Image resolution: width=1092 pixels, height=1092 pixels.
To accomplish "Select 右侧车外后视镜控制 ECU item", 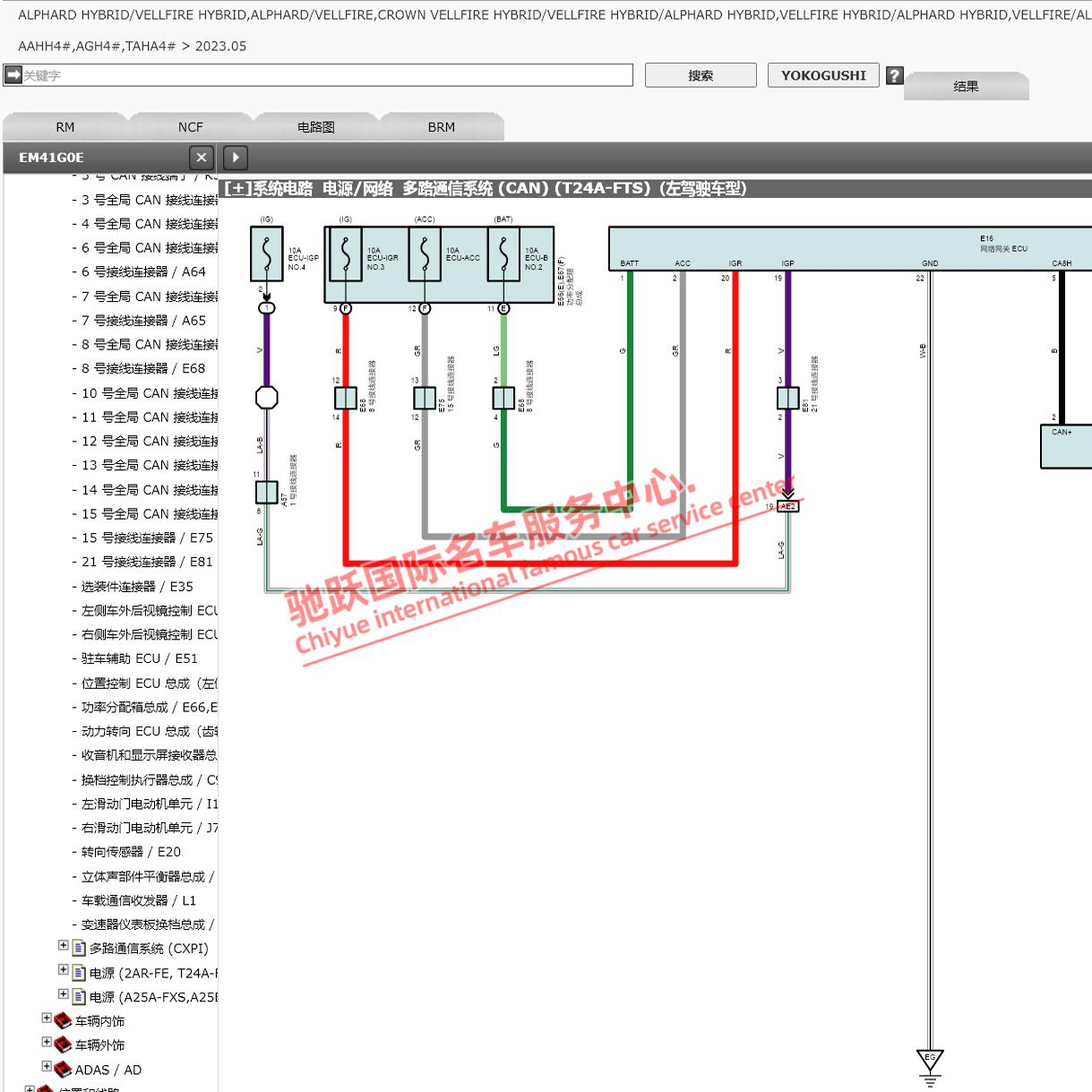I will coord(150,634).
